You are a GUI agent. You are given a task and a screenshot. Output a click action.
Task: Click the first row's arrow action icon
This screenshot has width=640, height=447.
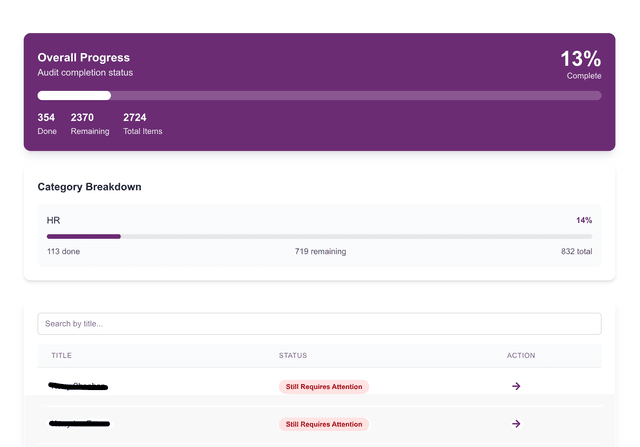tap(516, 386)
